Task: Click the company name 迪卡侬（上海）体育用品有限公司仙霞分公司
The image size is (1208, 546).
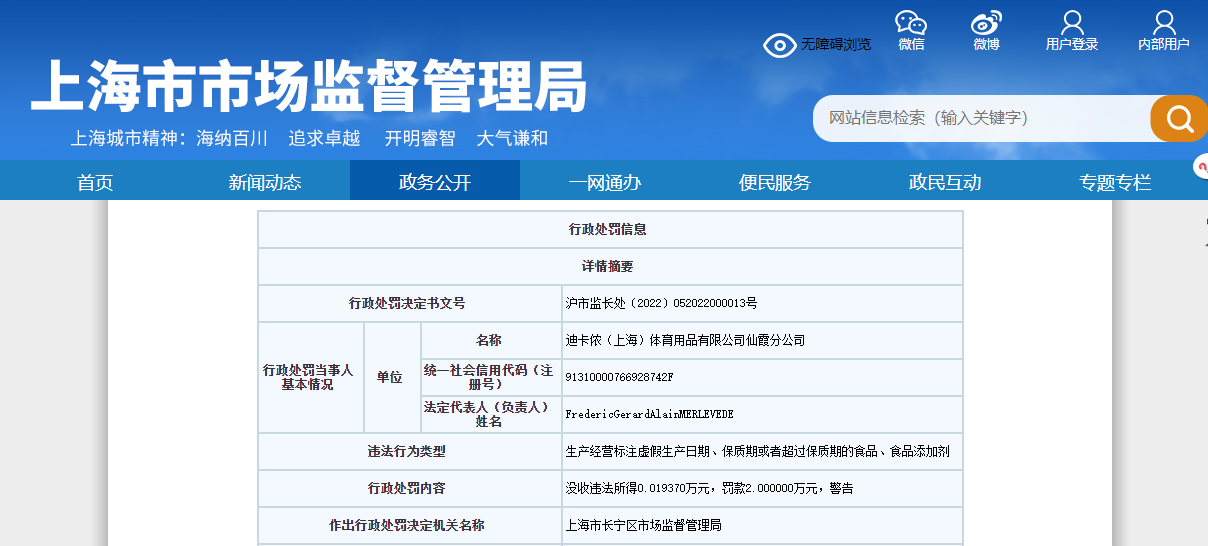Action: point(685,340)
